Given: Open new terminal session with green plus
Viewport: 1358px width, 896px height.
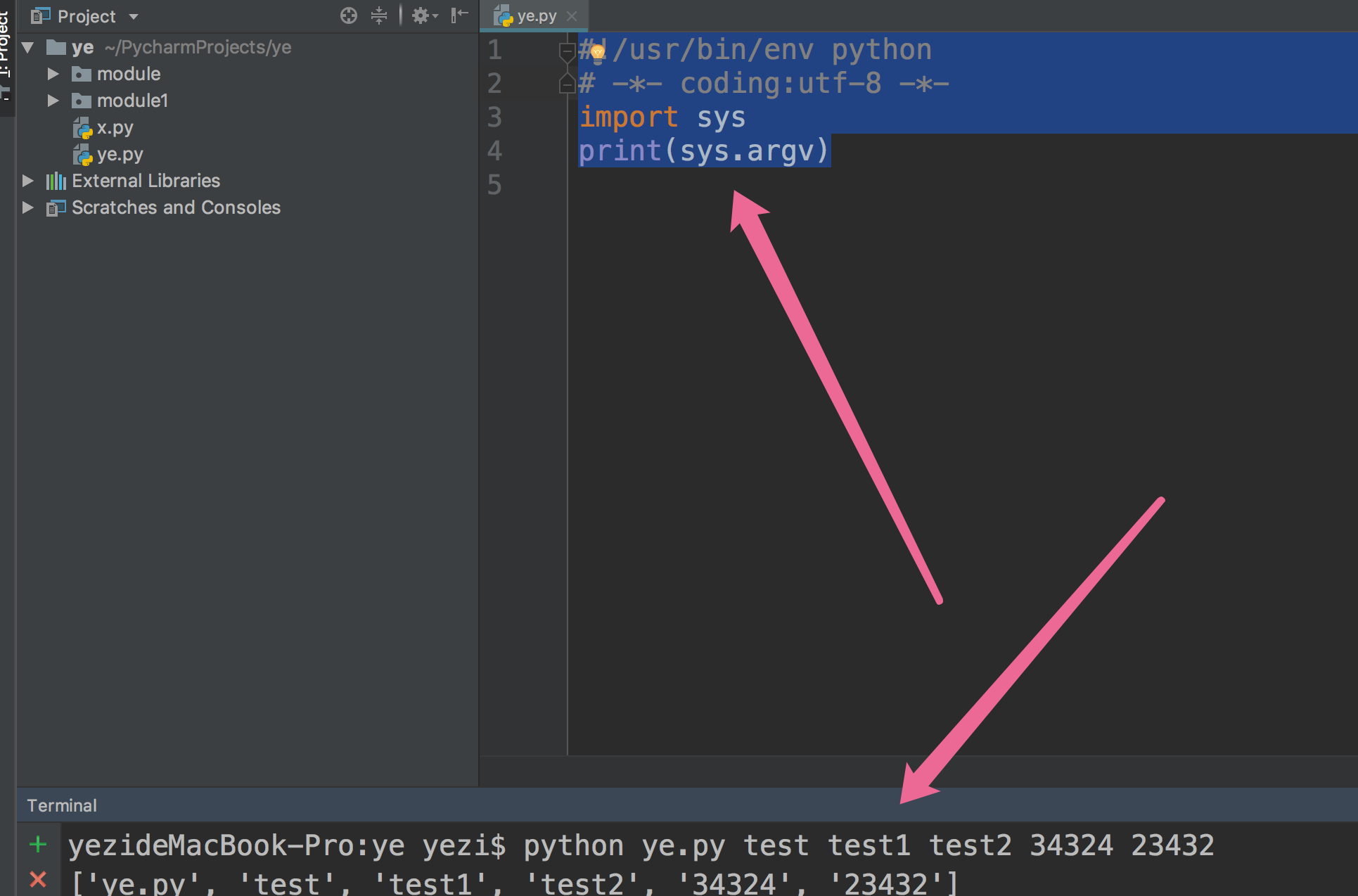Looking at the screenshot, I should pos(38,844).
